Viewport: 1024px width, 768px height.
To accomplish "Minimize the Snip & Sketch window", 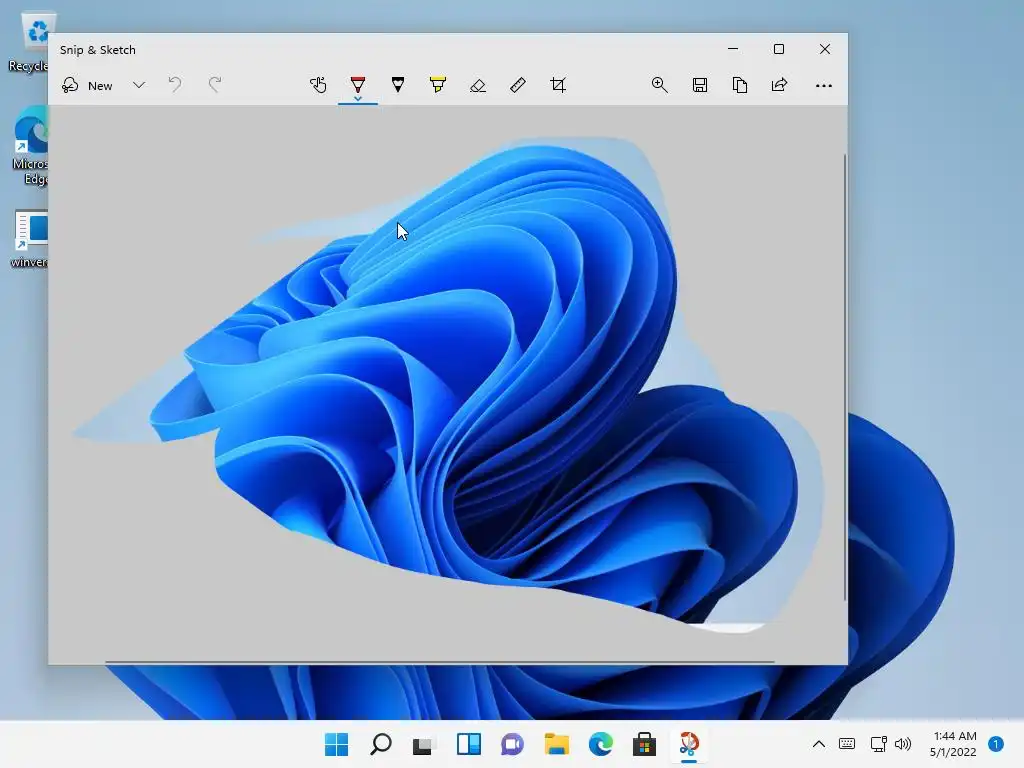I will 733,49.
